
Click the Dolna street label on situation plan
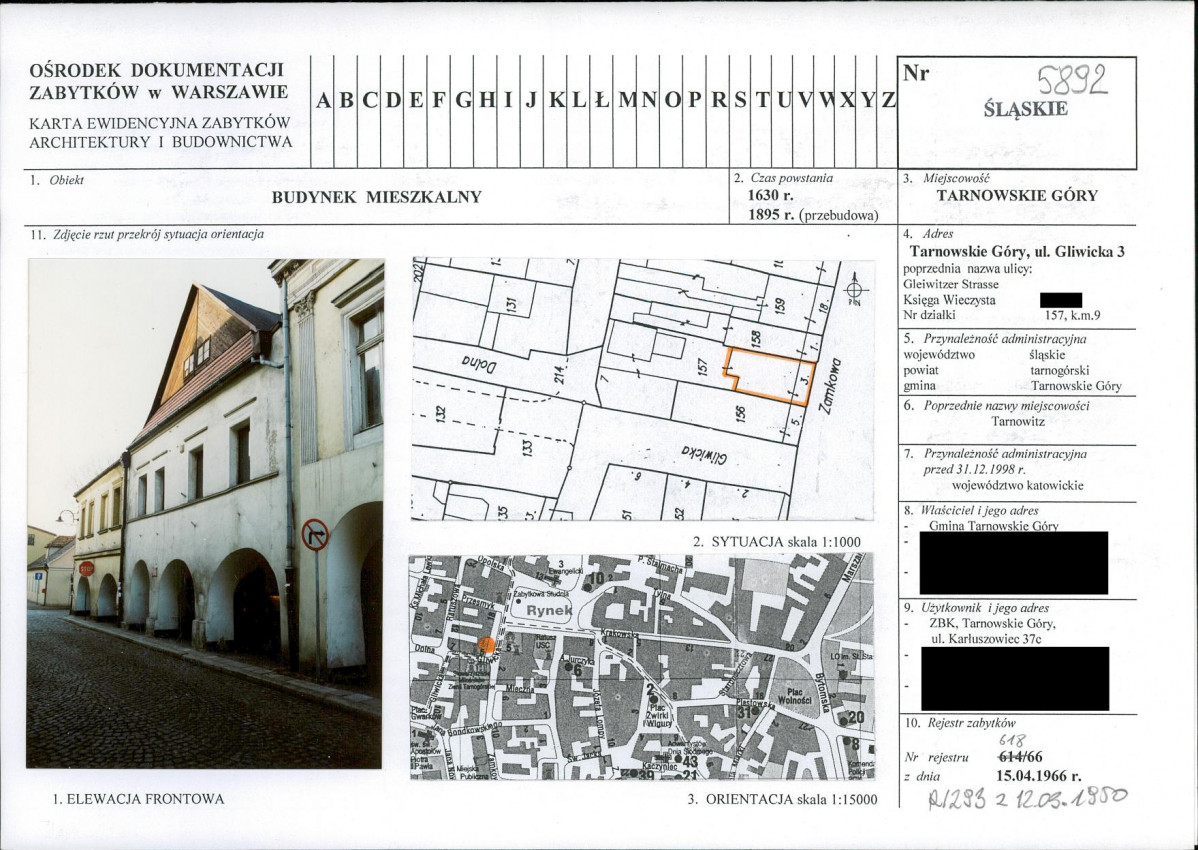[478, 364]
